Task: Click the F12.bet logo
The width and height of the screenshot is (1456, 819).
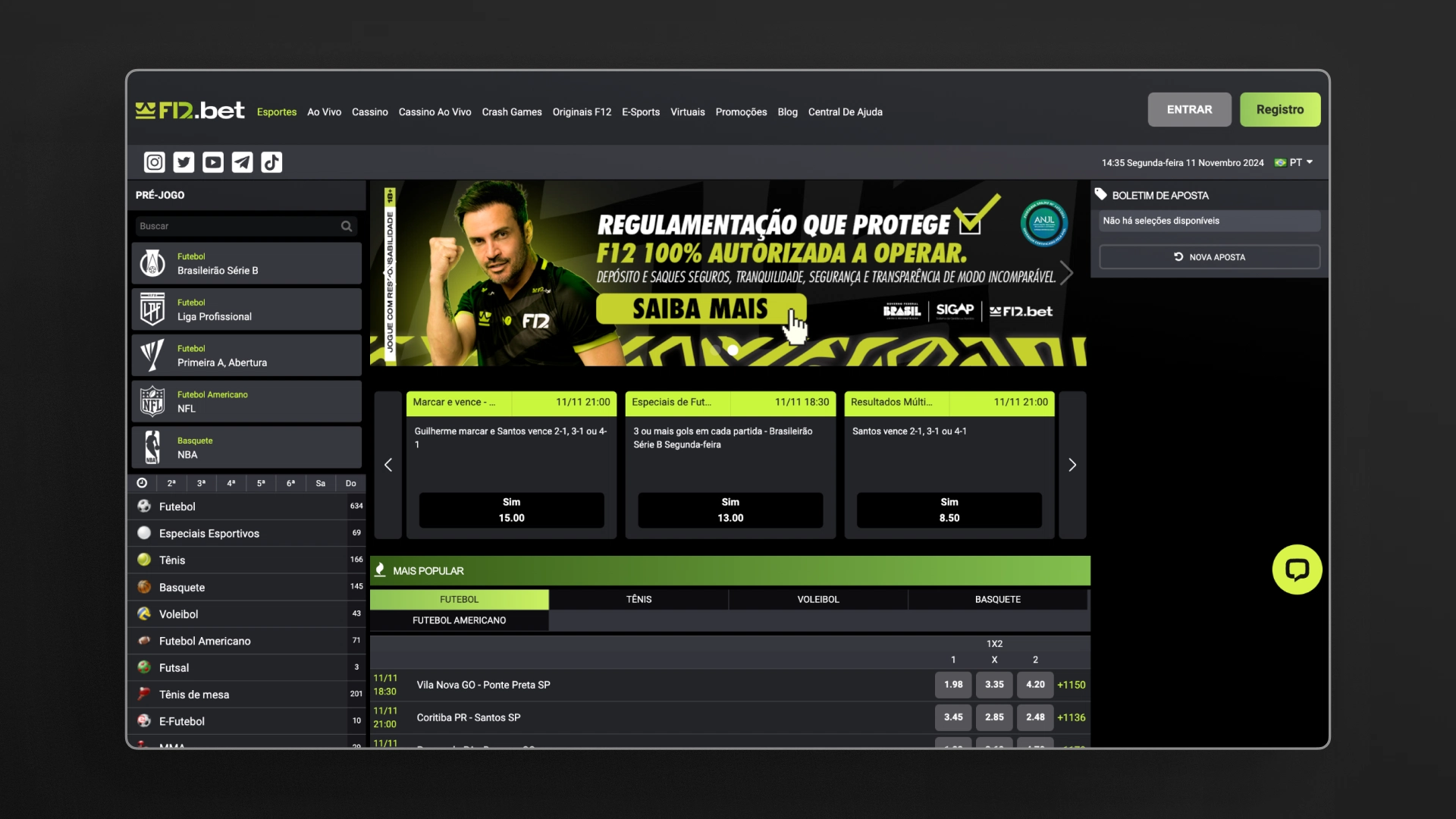Action: click(190, 111)
